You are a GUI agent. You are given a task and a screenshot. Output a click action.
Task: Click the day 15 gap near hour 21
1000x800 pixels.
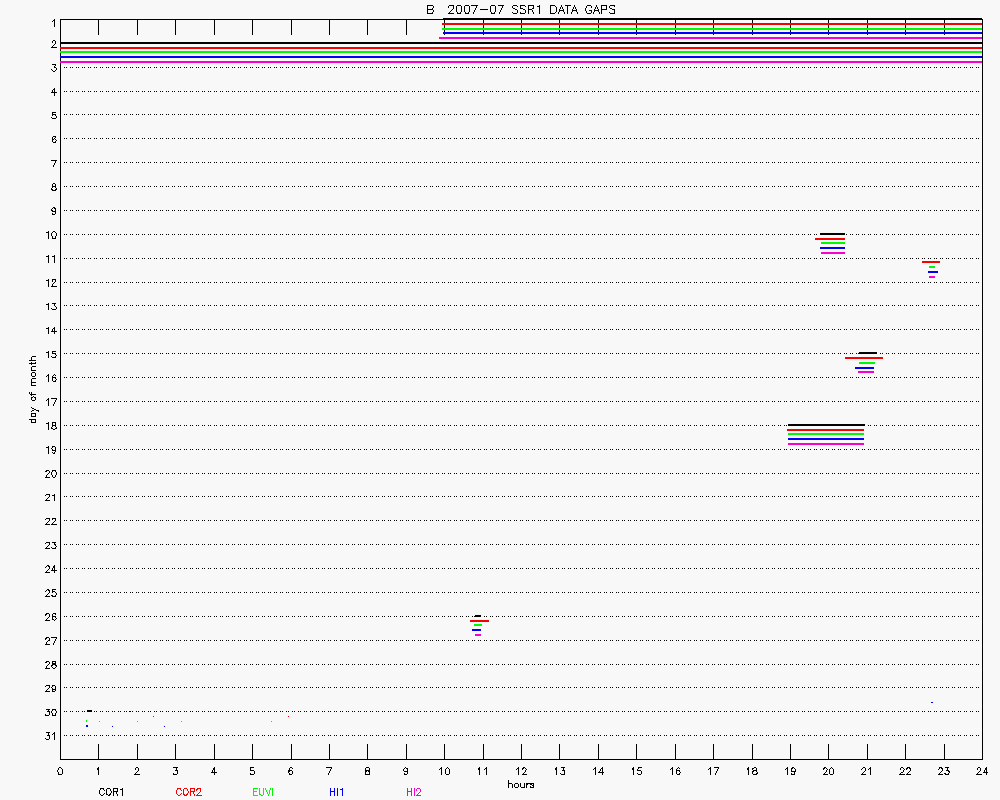coord(865,362)
